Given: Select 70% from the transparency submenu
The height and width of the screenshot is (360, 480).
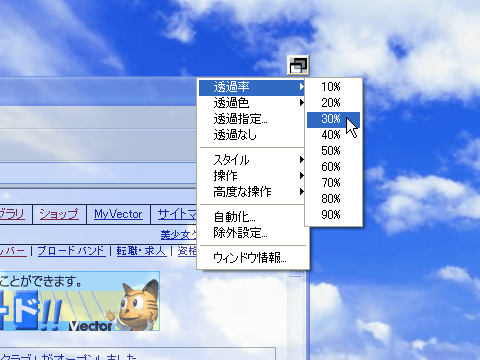Looking at the screenshot, I should coord(333,183).
